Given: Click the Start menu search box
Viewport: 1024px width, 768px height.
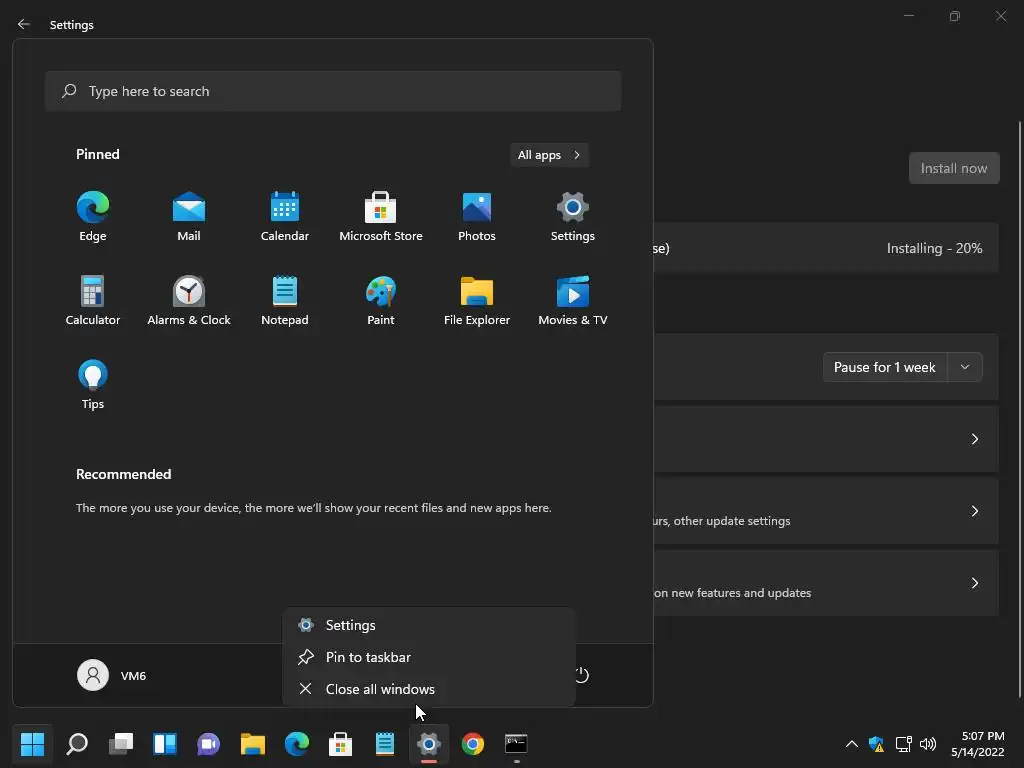Looking at the screenshot, I should pyautogui.click(x=333, y=91).
